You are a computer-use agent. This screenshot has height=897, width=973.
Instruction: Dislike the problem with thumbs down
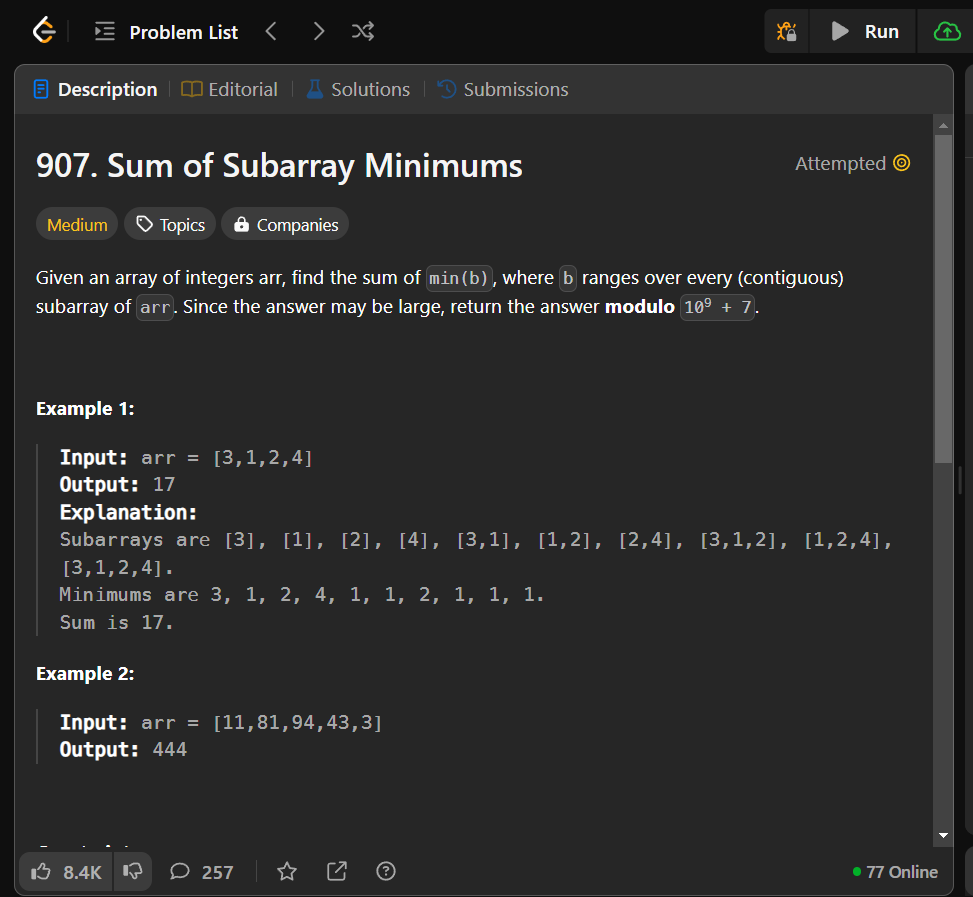pos(132,872)
